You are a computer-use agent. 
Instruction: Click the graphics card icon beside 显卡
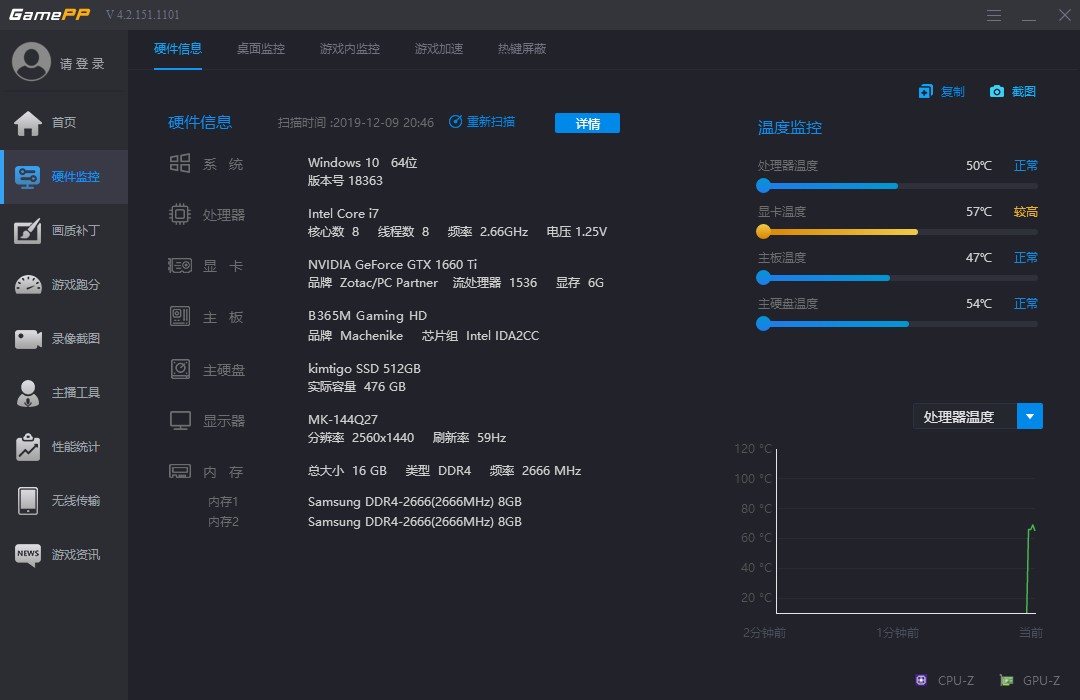(x=180, y=265)
